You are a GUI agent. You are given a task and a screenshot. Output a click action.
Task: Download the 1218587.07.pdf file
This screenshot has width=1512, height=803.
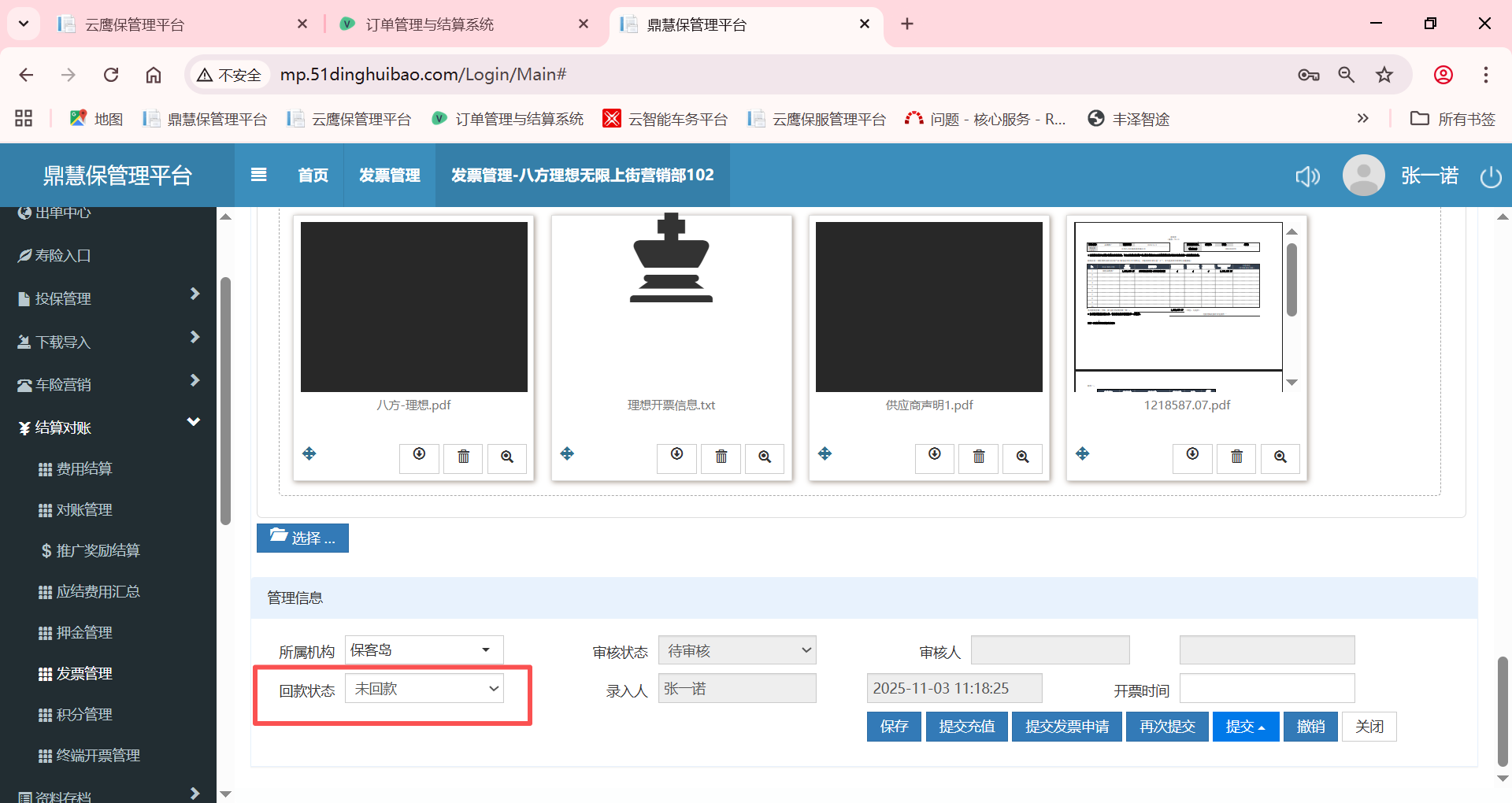(x=1192, y=457)
